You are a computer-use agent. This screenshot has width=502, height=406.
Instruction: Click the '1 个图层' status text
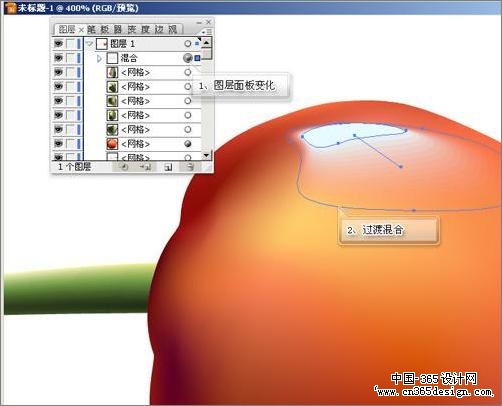pos(75,167)
